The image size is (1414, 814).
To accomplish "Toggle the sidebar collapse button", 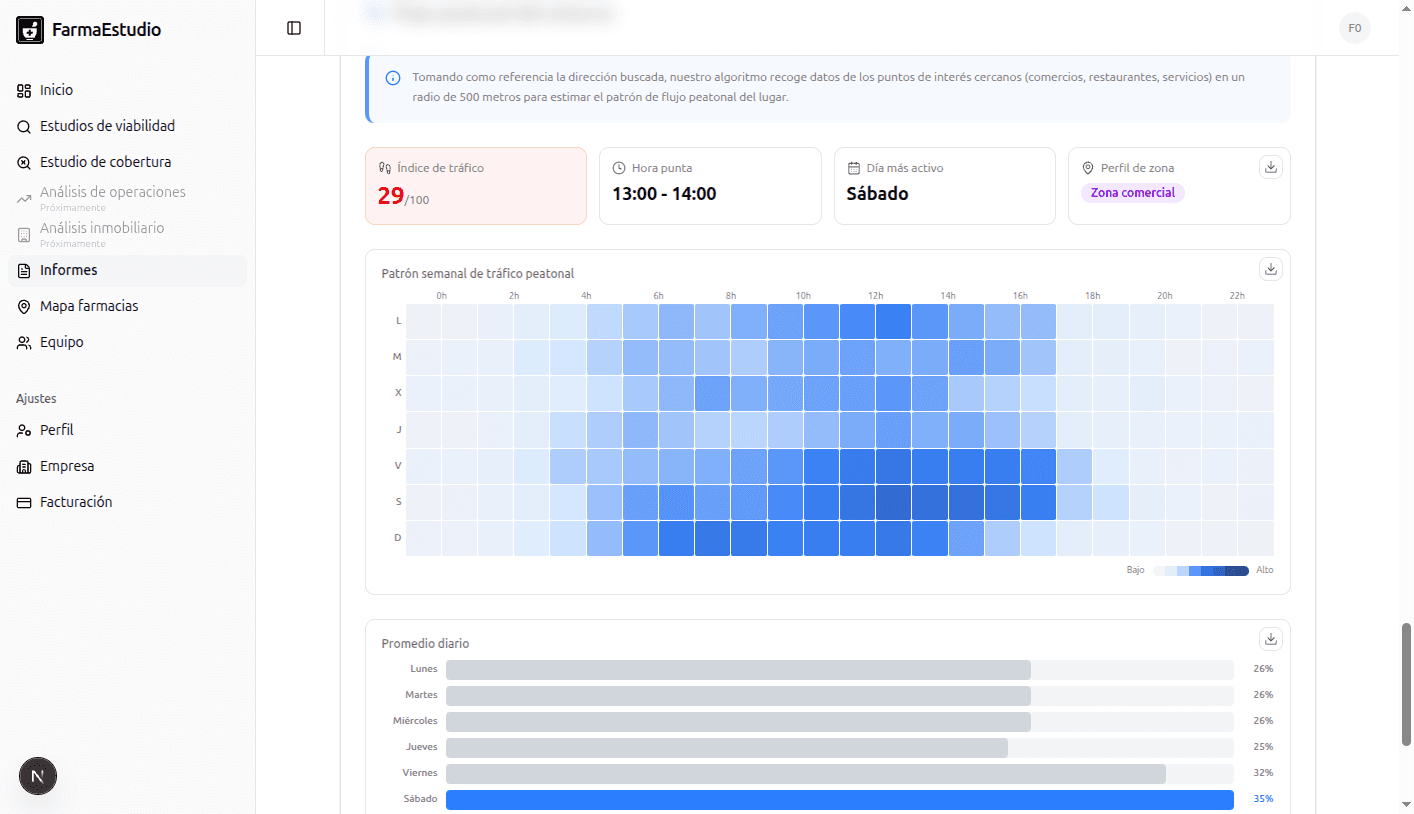I will (294, 28).
